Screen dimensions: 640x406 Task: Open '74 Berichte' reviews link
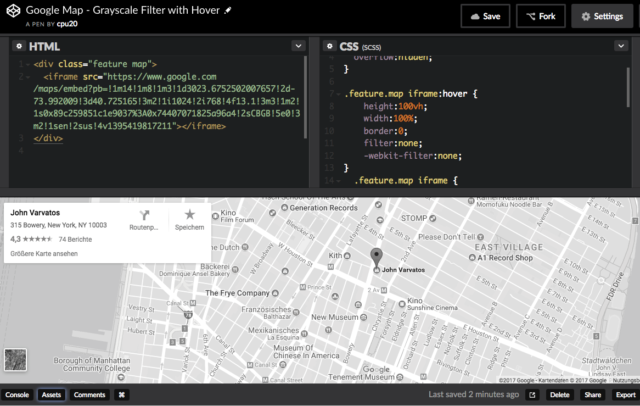click(x=75, y=240)
